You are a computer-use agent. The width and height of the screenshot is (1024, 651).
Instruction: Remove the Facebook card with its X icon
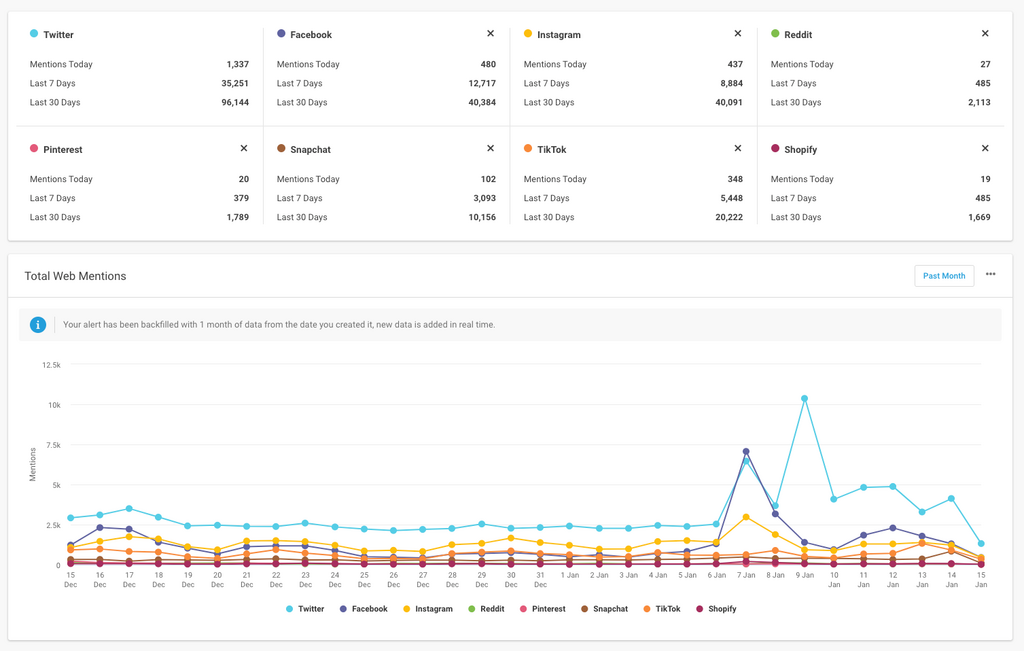(x=490, y=34)
